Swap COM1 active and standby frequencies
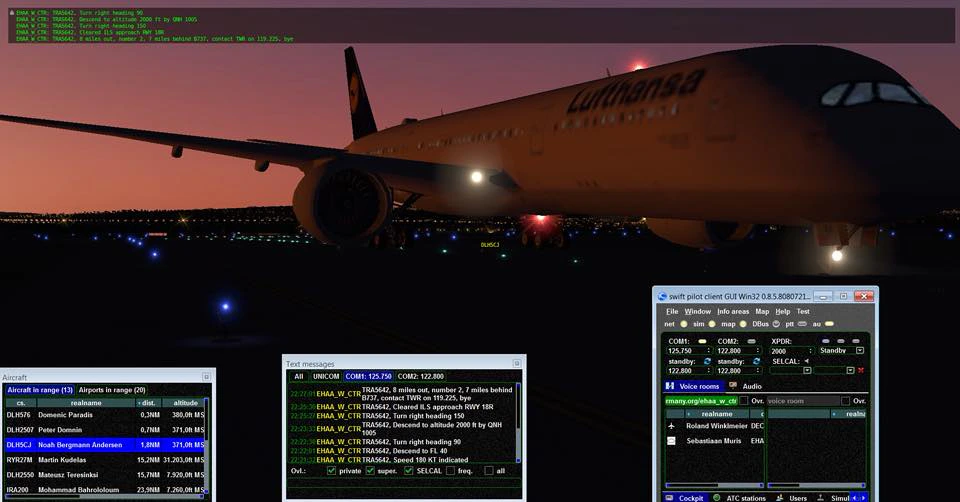Viewport: 960px width, 502px height. [x=707, y=361]
